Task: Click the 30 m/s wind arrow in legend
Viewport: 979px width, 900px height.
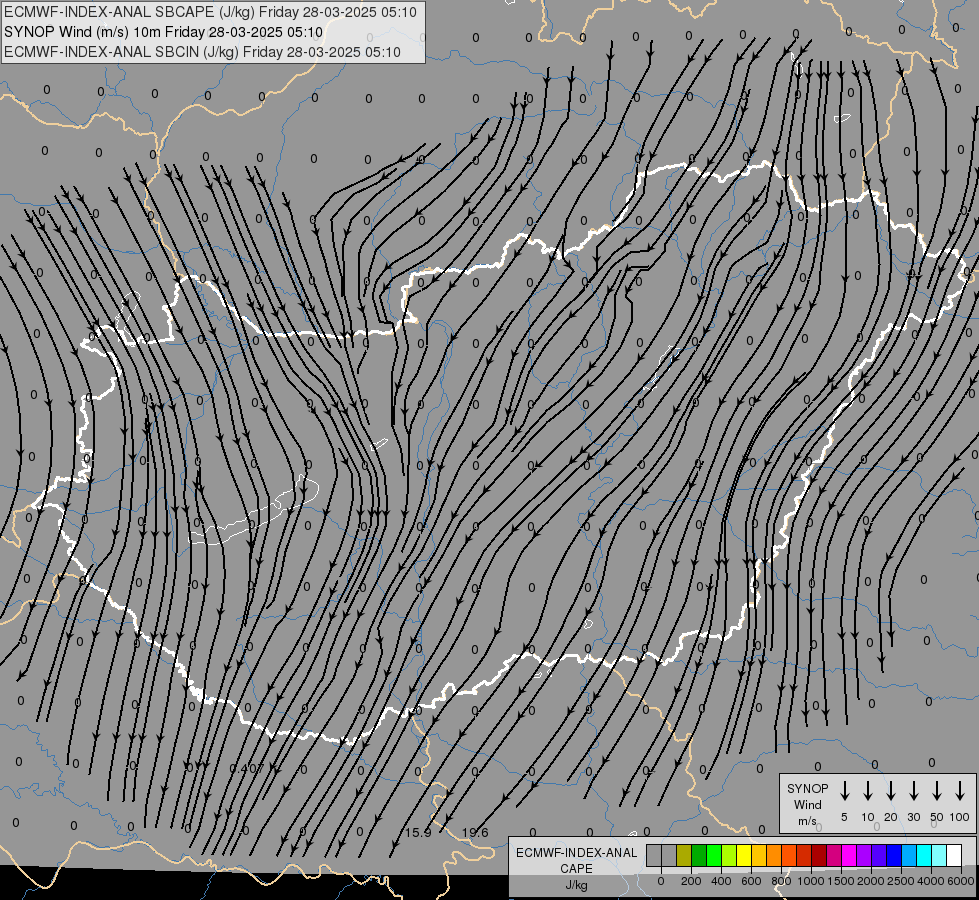Action: 913,791
